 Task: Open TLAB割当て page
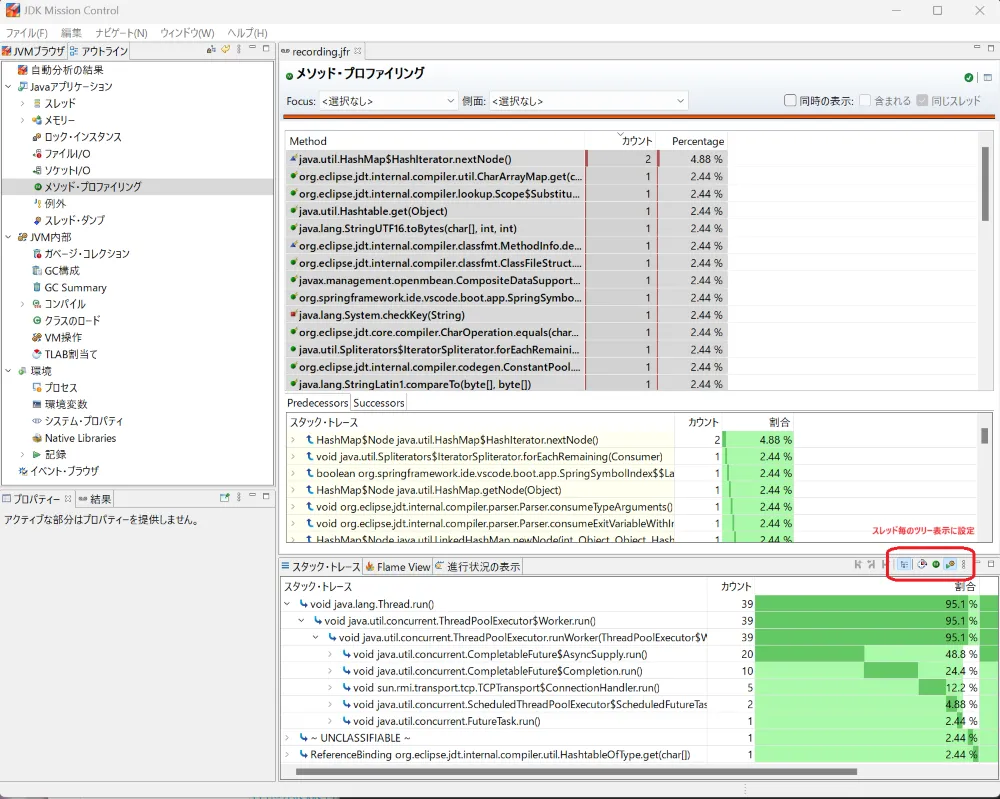(x=71, y=354)
